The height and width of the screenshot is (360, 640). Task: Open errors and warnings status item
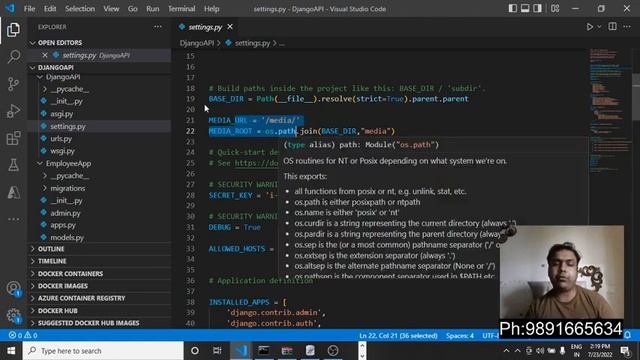23,335
